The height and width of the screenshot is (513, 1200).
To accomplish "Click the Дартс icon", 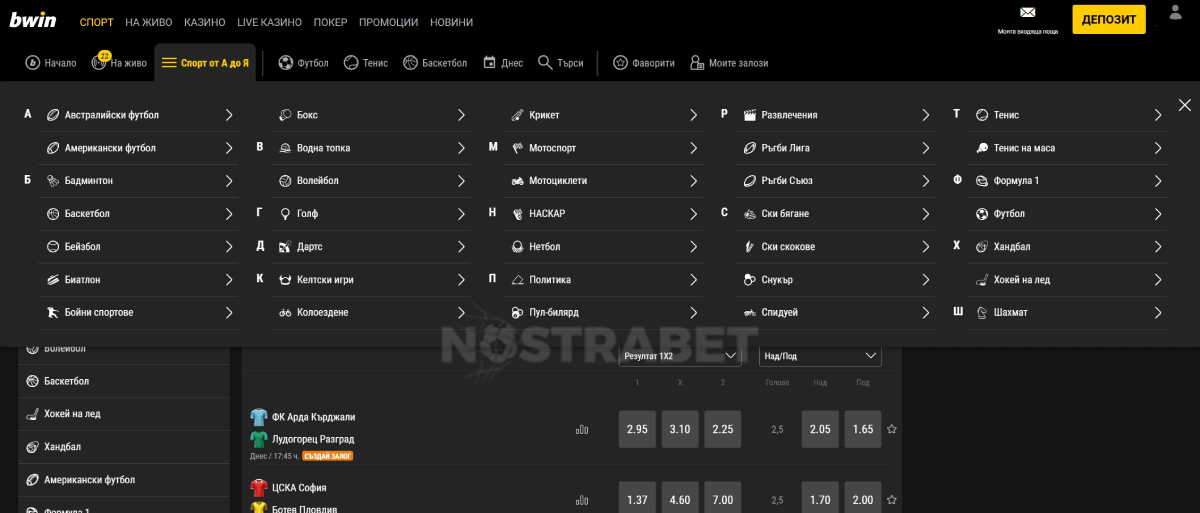I will point(285,247).
